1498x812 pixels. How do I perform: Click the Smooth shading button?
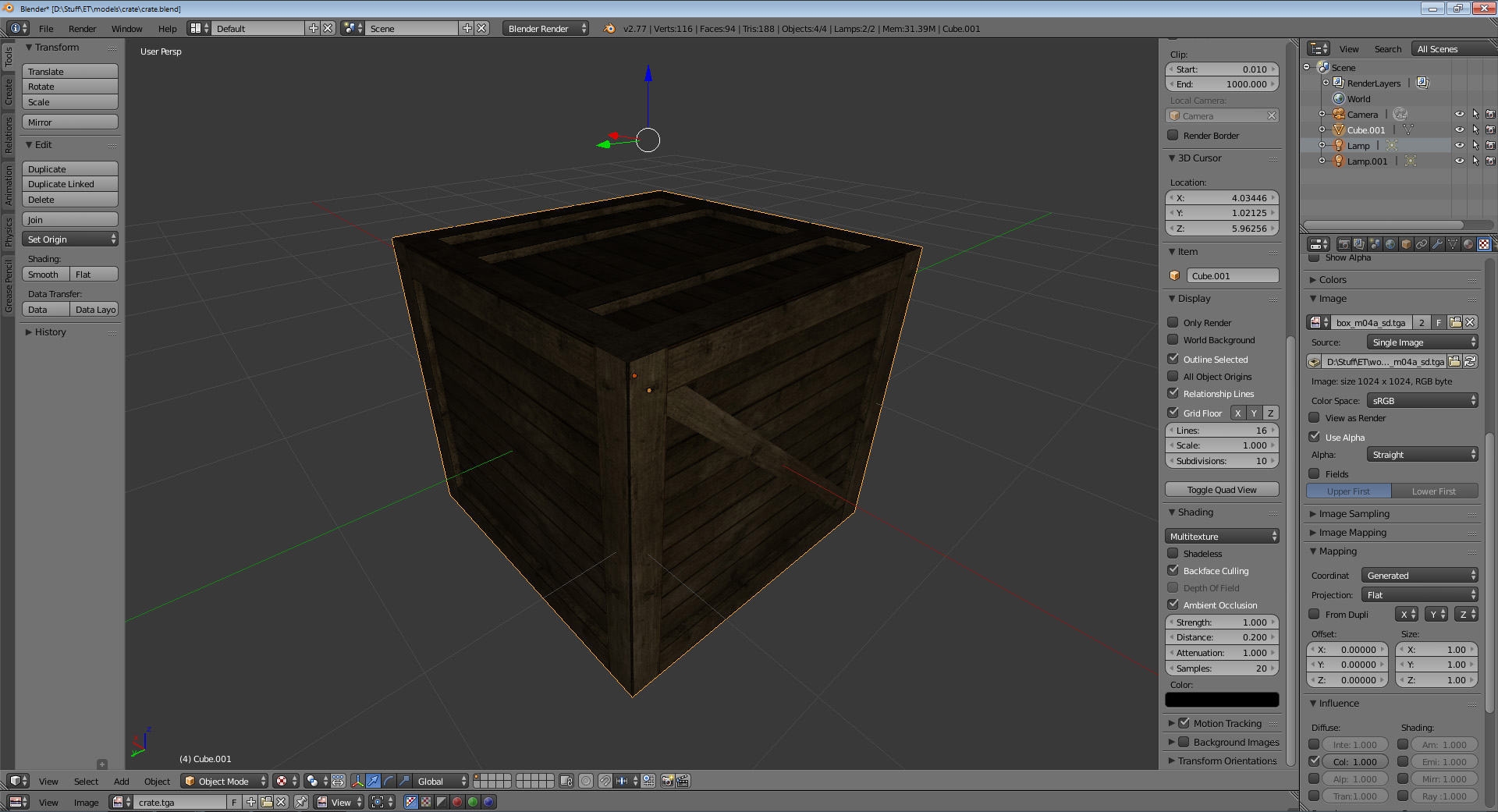click(x=45, y=275)
